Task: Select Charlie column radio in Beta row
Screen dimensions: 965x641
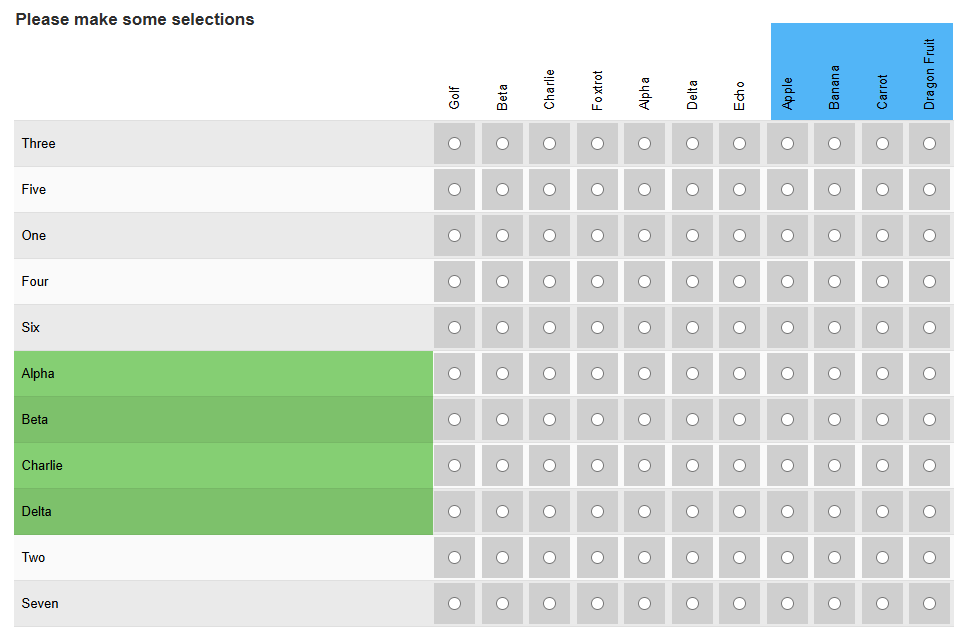Action: point(550,420)
